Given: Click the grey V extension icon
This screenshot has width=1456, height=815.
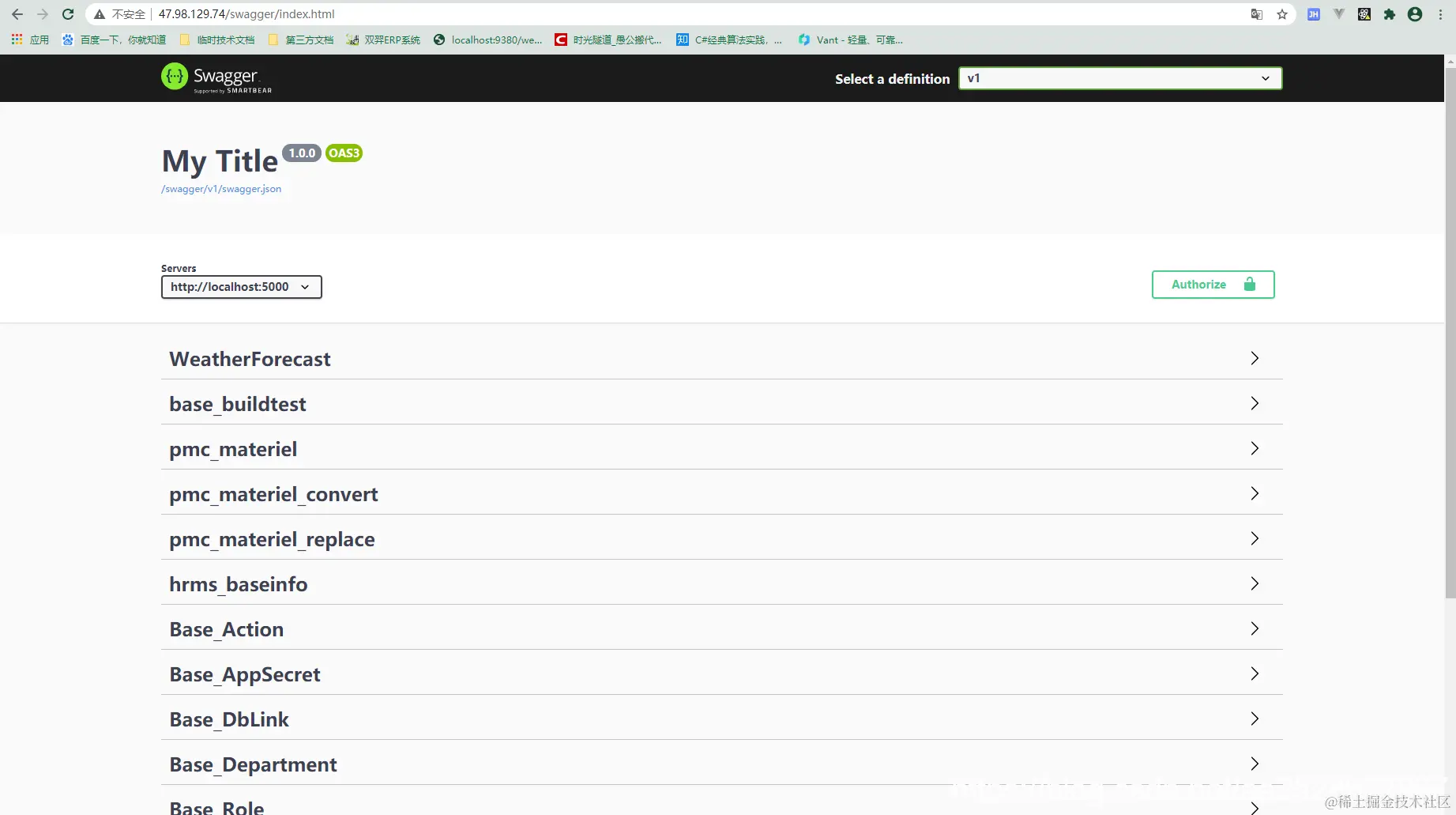Looking at the screenshot, I should 1339,14.
